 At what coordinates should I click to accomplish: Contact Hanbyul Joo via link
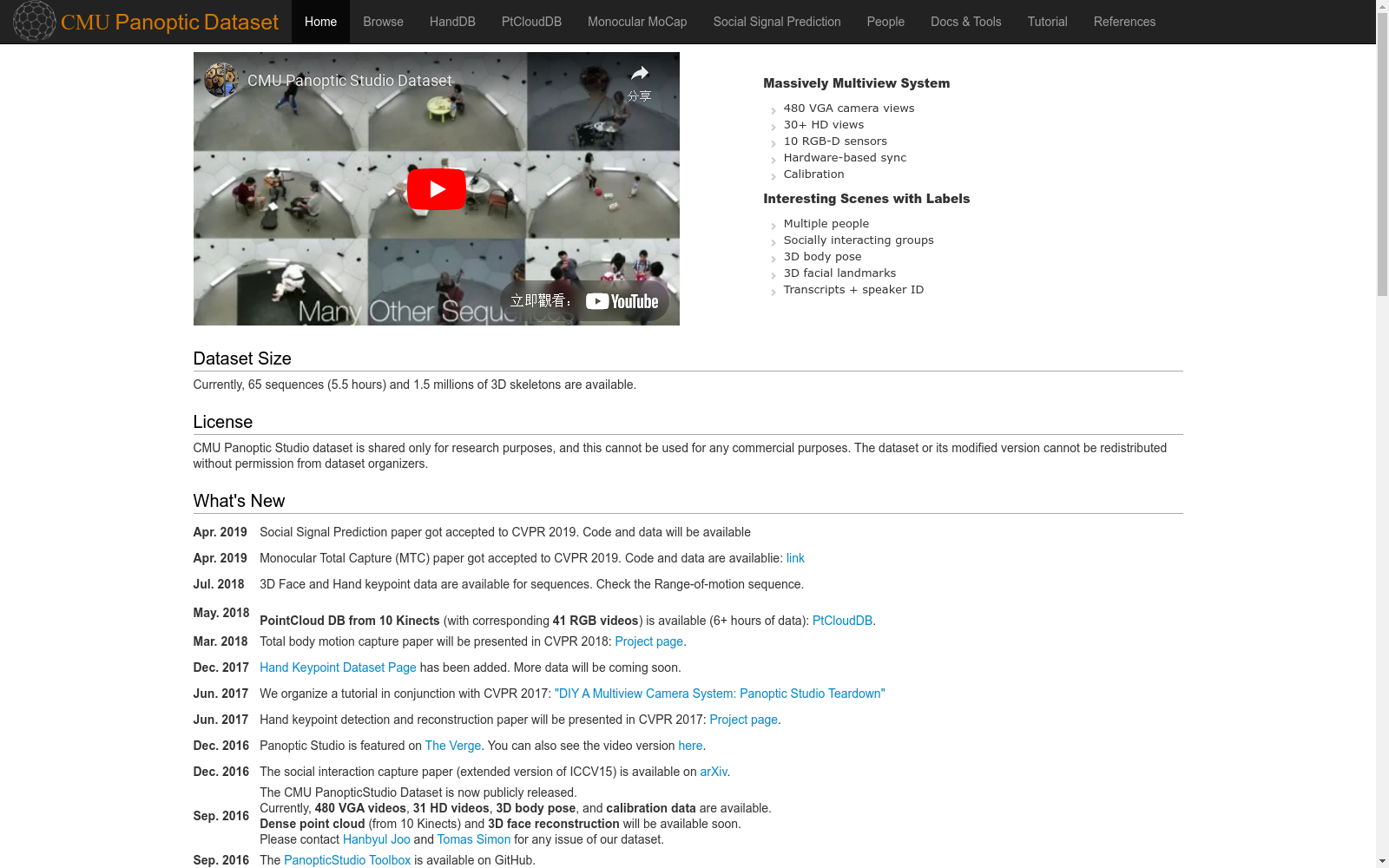(x=376, y=839)
